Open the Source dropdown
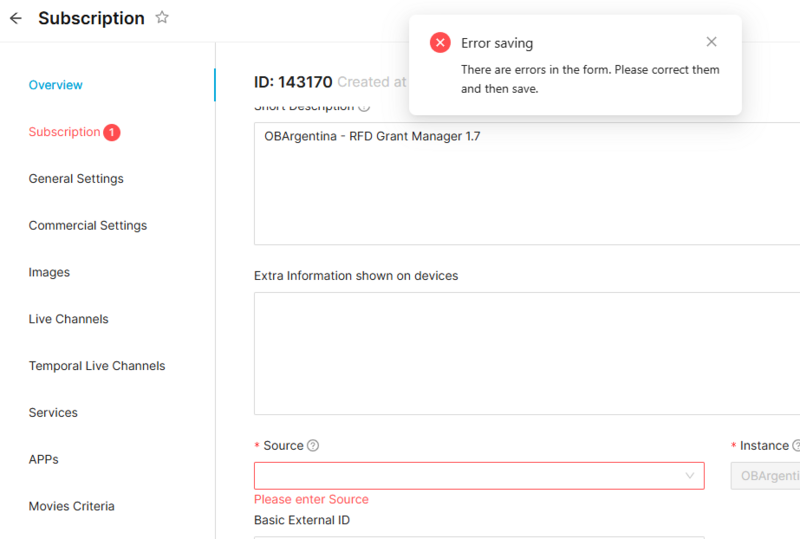 pos(470,476)
